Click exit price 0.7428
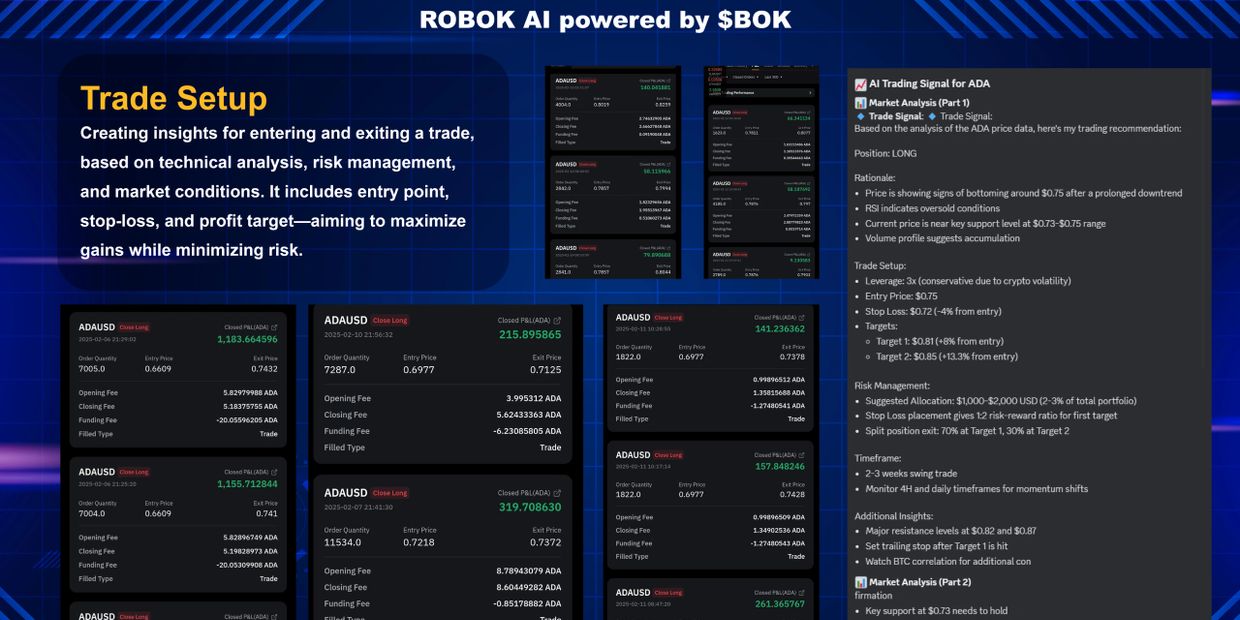The height and width of the screenshot is (620, 1240). pos(793,494)
